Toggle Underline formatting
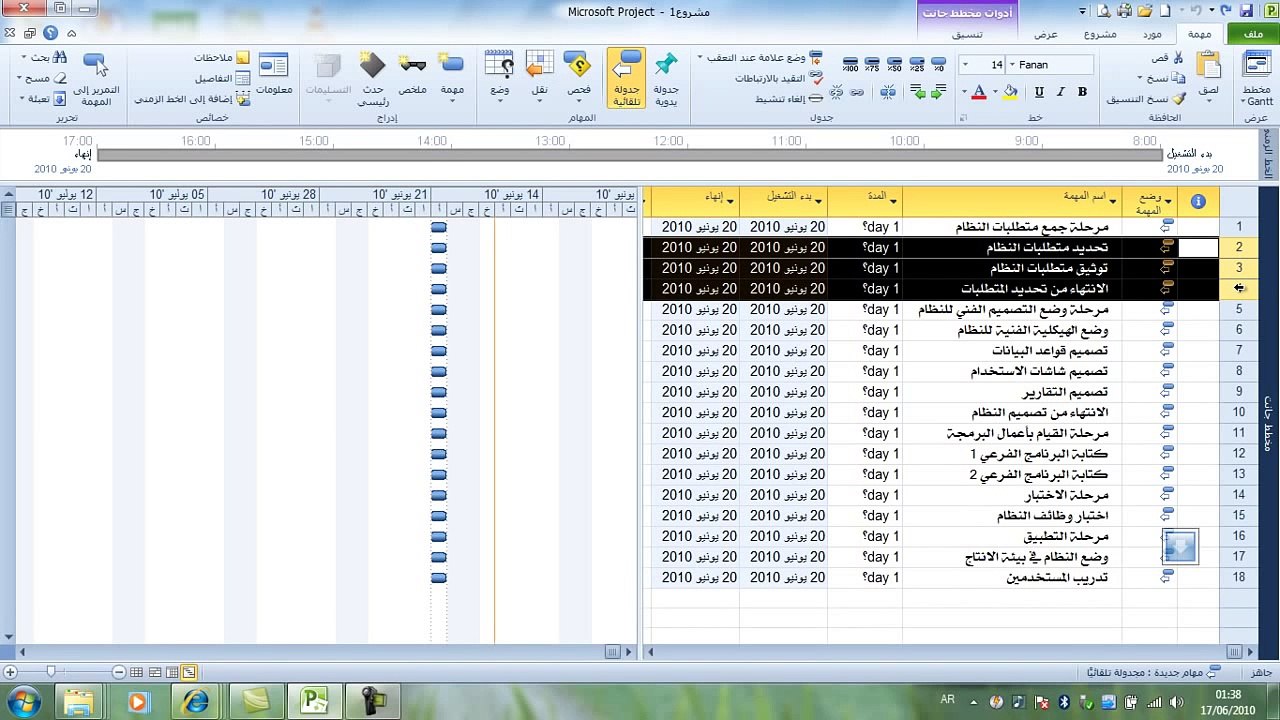1280x720 pixels. click(1039, 92)
